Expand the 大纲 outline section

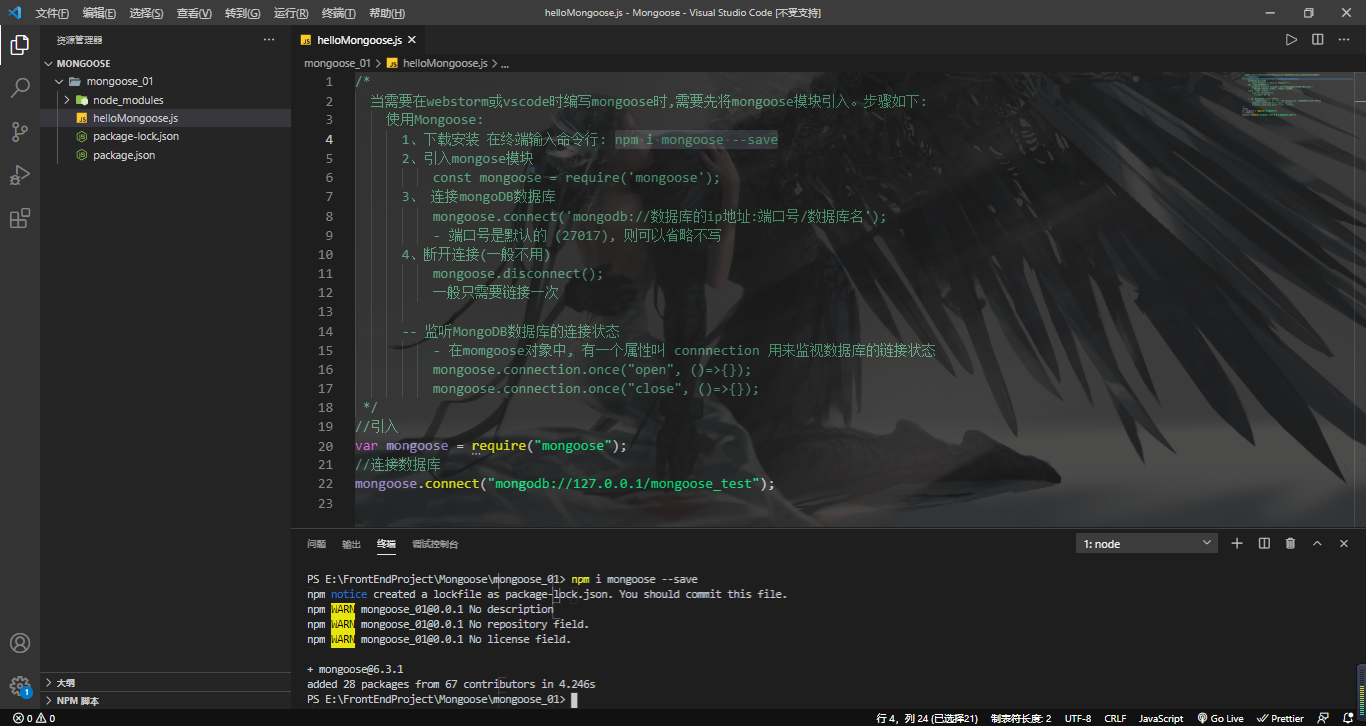[x=165, y=682]
